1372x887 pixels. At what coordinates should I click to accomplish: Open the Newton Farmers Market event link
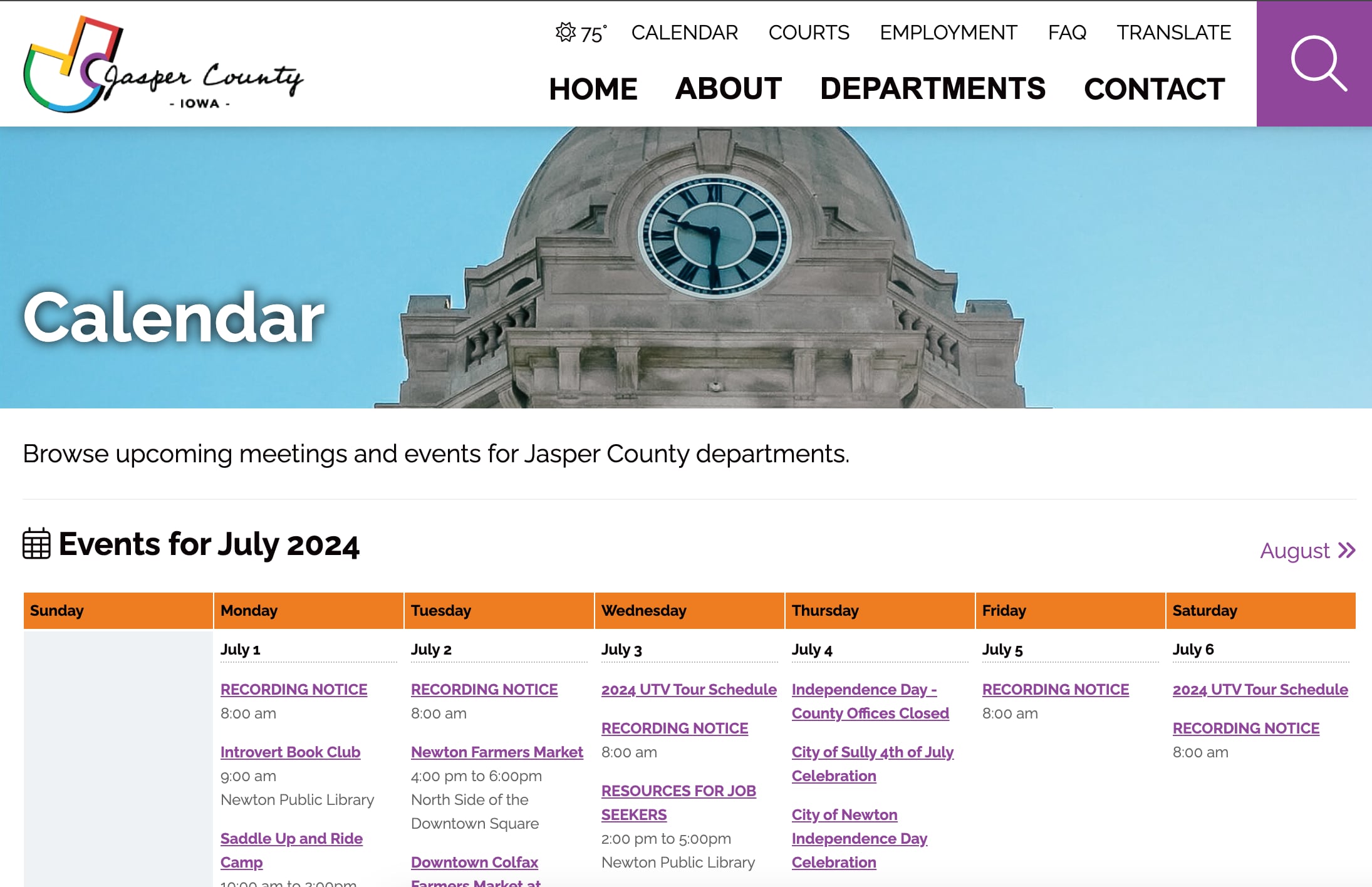497,752
